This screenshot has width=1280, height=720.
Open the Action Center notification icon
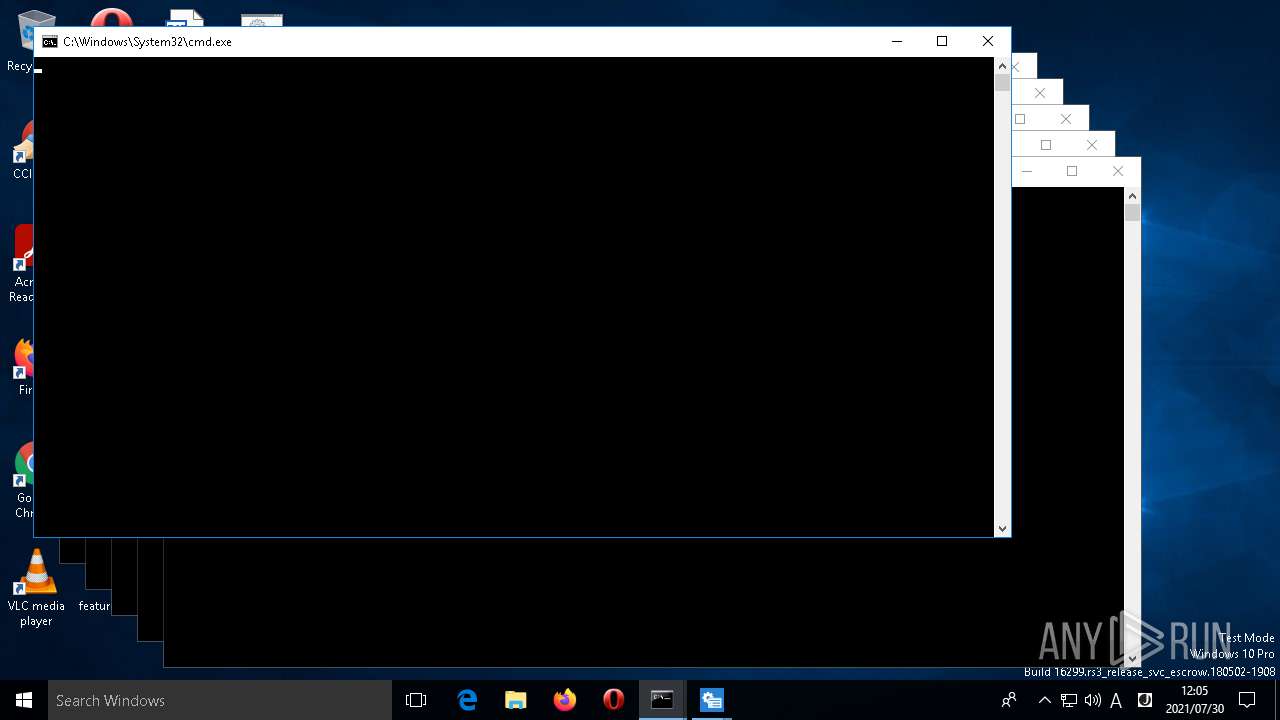pyautogui.click(x=1247, y=700)
